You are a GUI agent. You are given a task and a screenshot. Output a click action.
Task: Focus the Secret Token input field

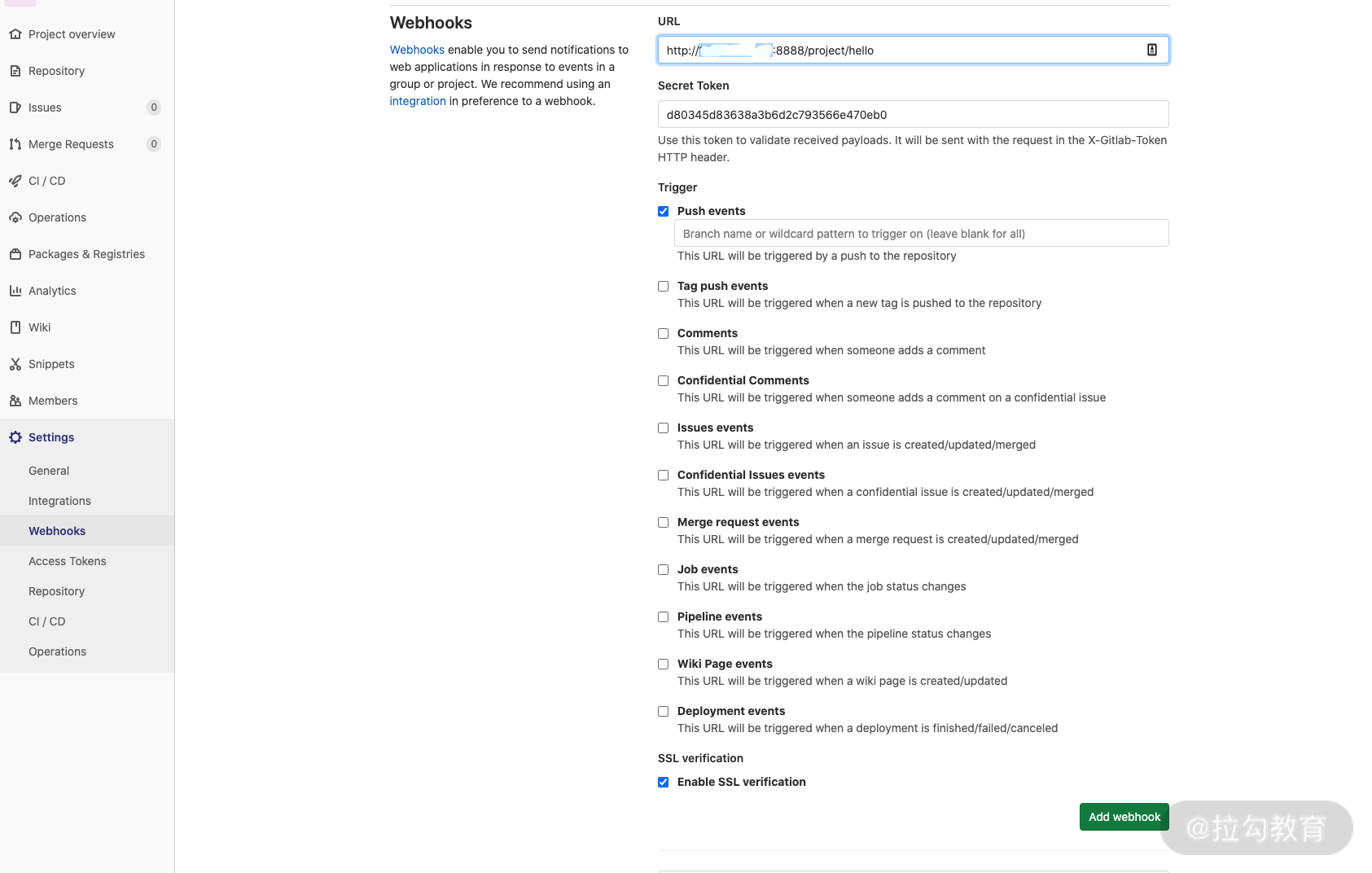913,115
